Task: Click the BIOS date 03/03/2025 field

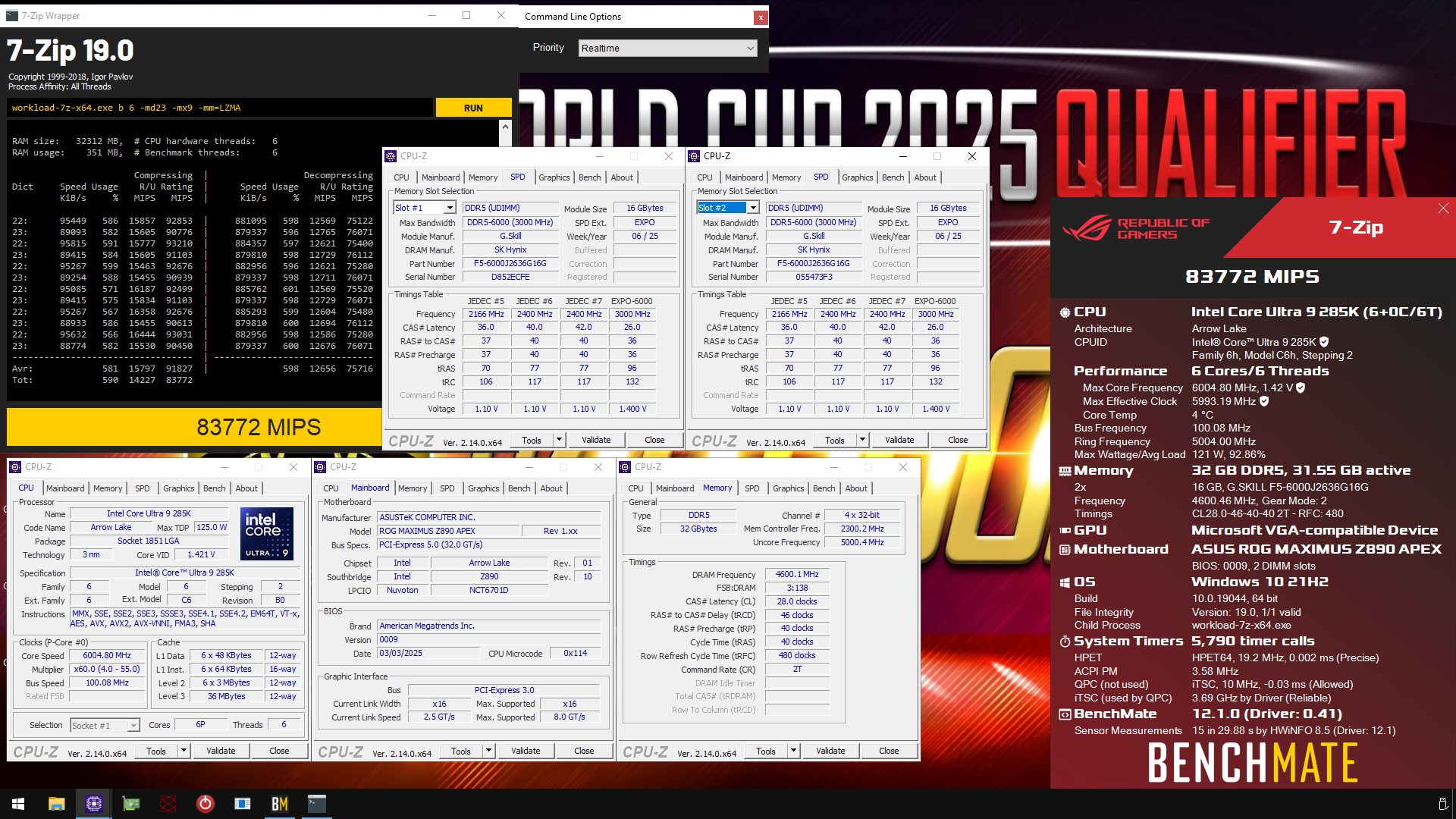Action: tap(428, 654)
